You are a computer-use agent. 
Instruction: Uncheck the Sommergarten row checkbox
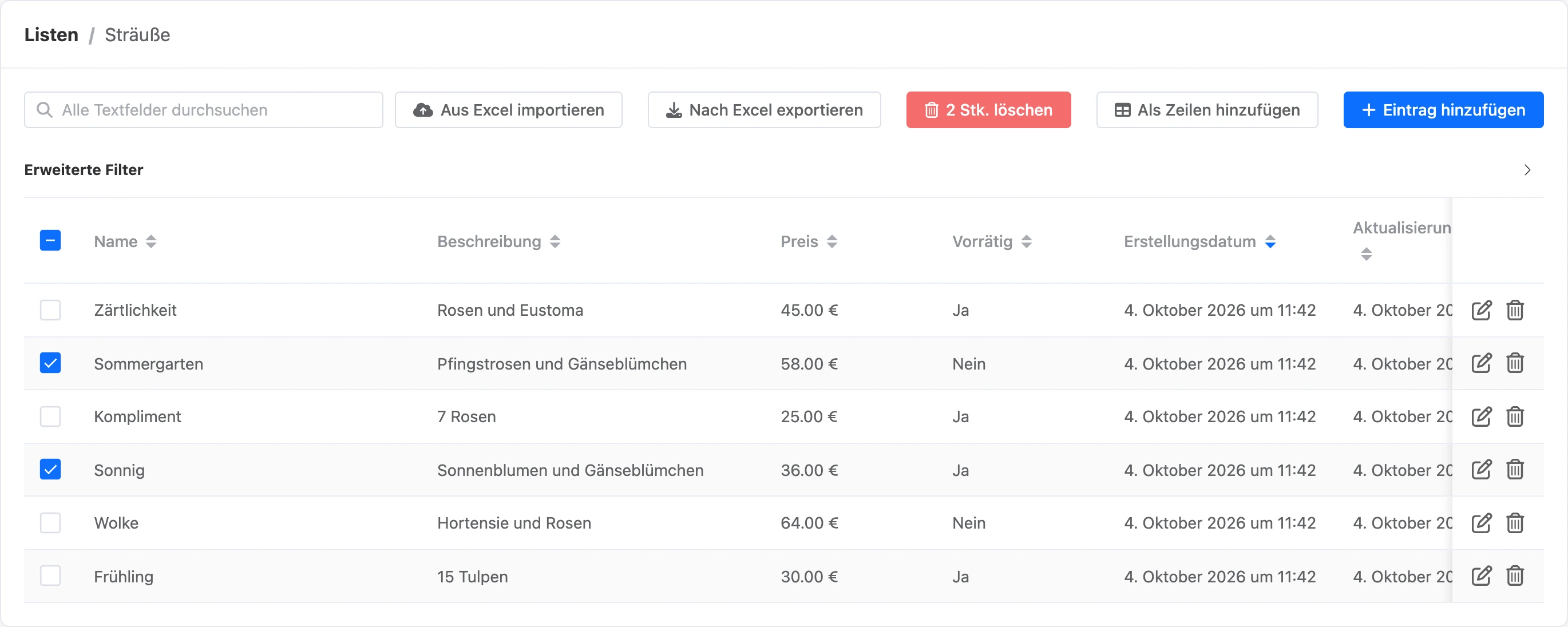click(50, 363)
